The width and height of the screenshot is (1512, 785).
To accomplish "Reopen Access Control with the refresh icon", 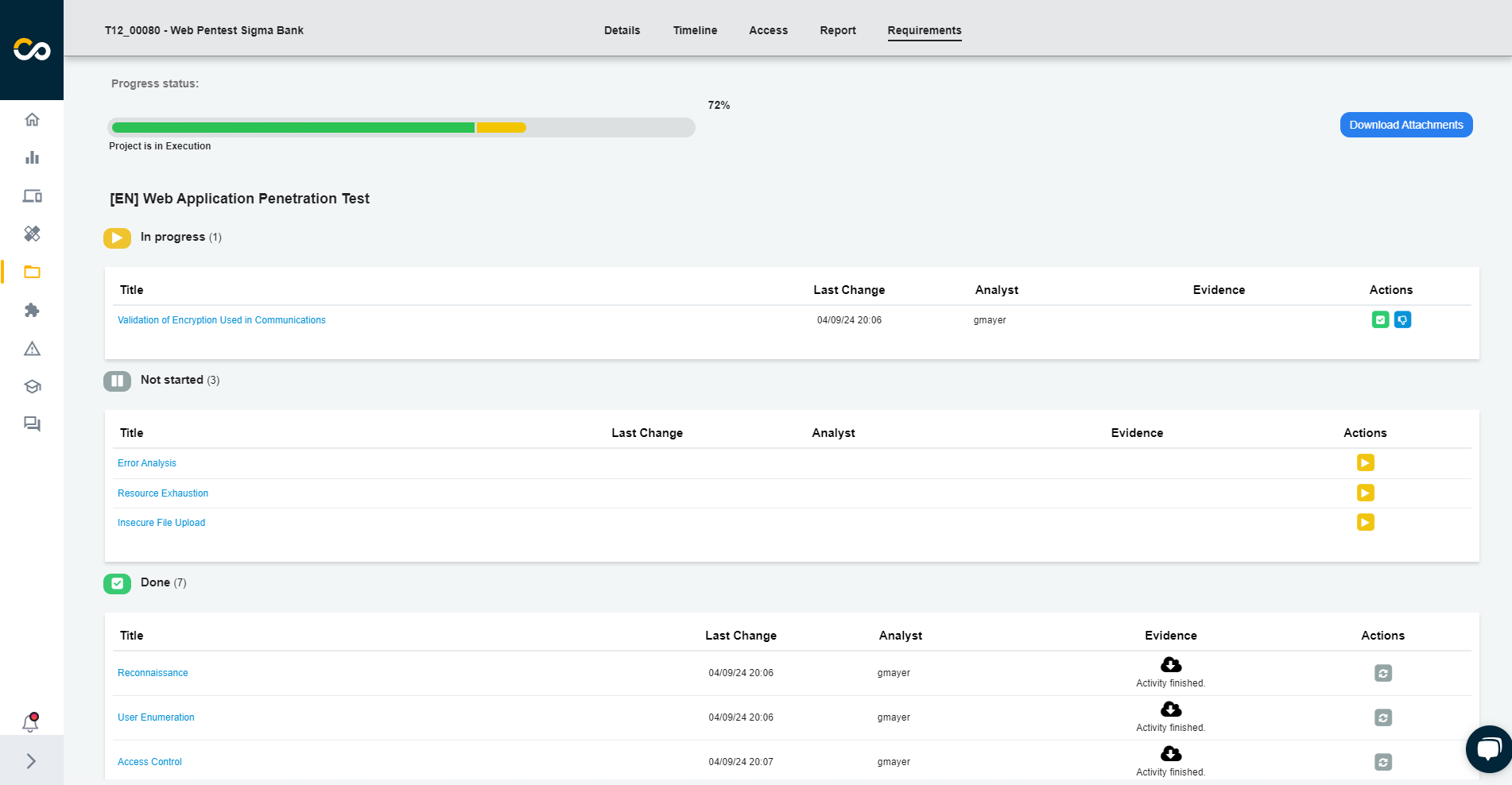I will coord(1383,762).
